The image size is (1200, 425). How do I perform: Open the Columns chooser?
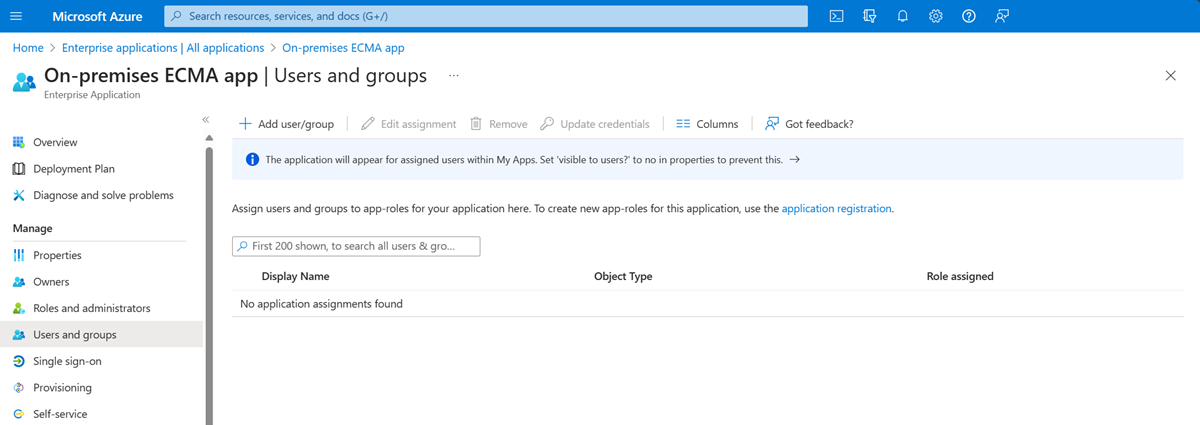point(707,124)
